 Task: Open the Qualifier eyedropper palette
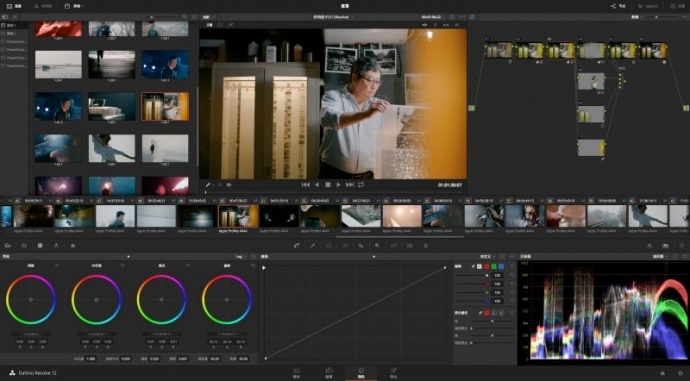[313, 245]
